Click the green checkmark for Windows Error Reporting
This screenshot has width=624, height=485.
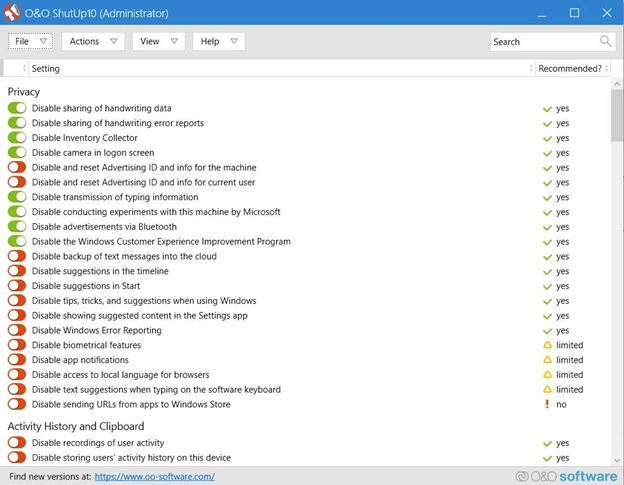click(547, 331)
